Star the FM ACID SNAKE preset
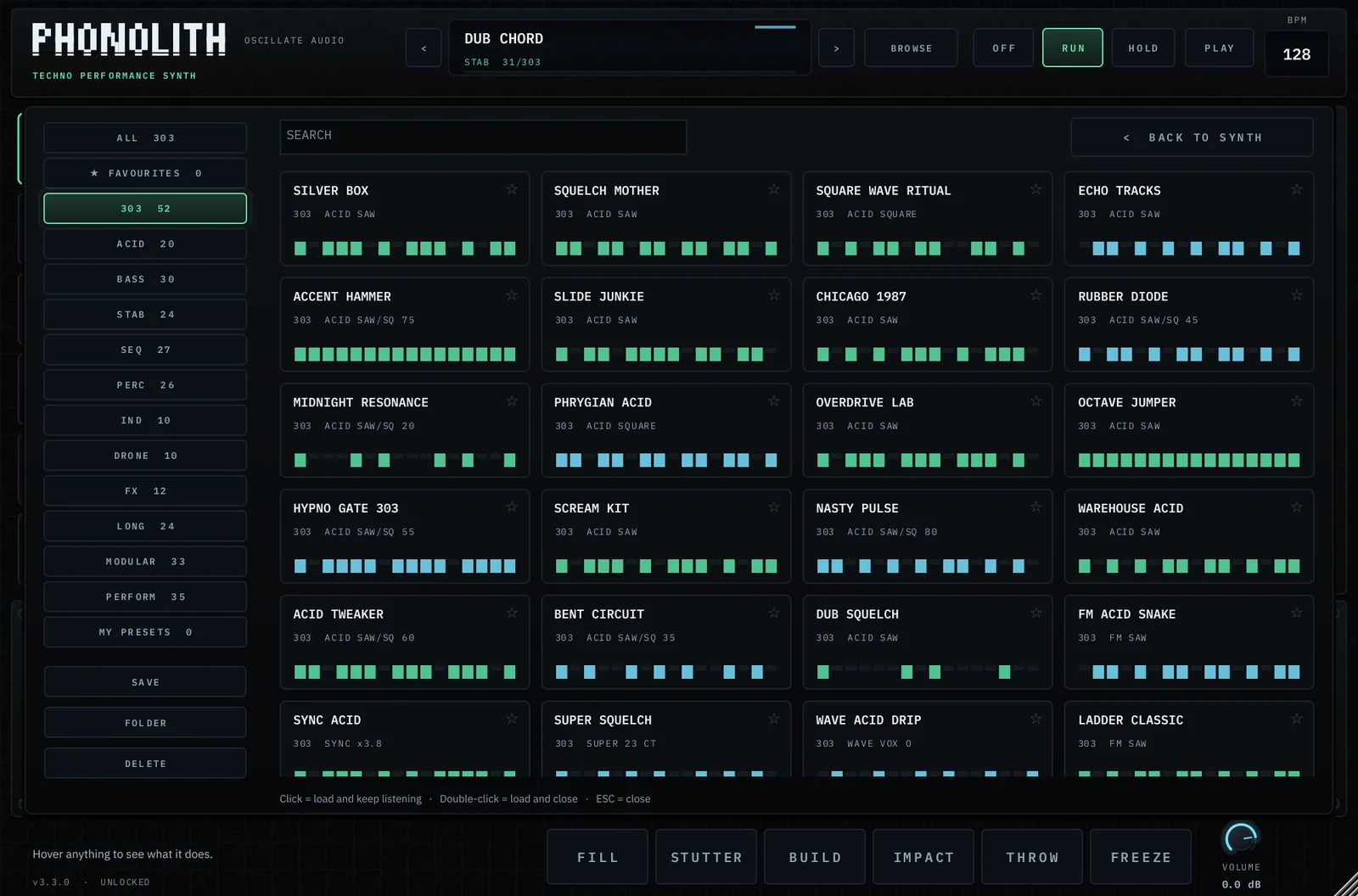The image size is (1358, 896). tap(1297, 613)
